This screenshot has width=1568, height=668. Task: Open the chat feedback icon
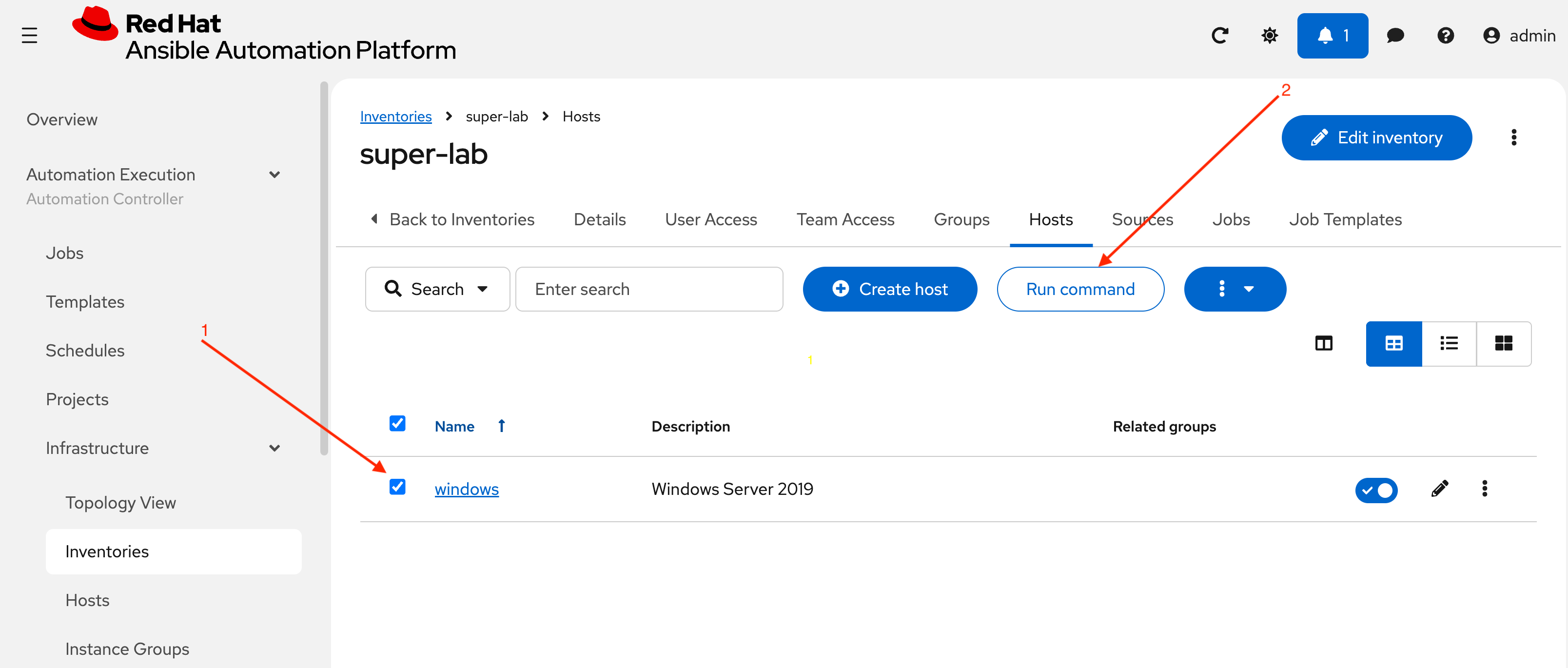pyautogui.click(x=1394, y=36)
